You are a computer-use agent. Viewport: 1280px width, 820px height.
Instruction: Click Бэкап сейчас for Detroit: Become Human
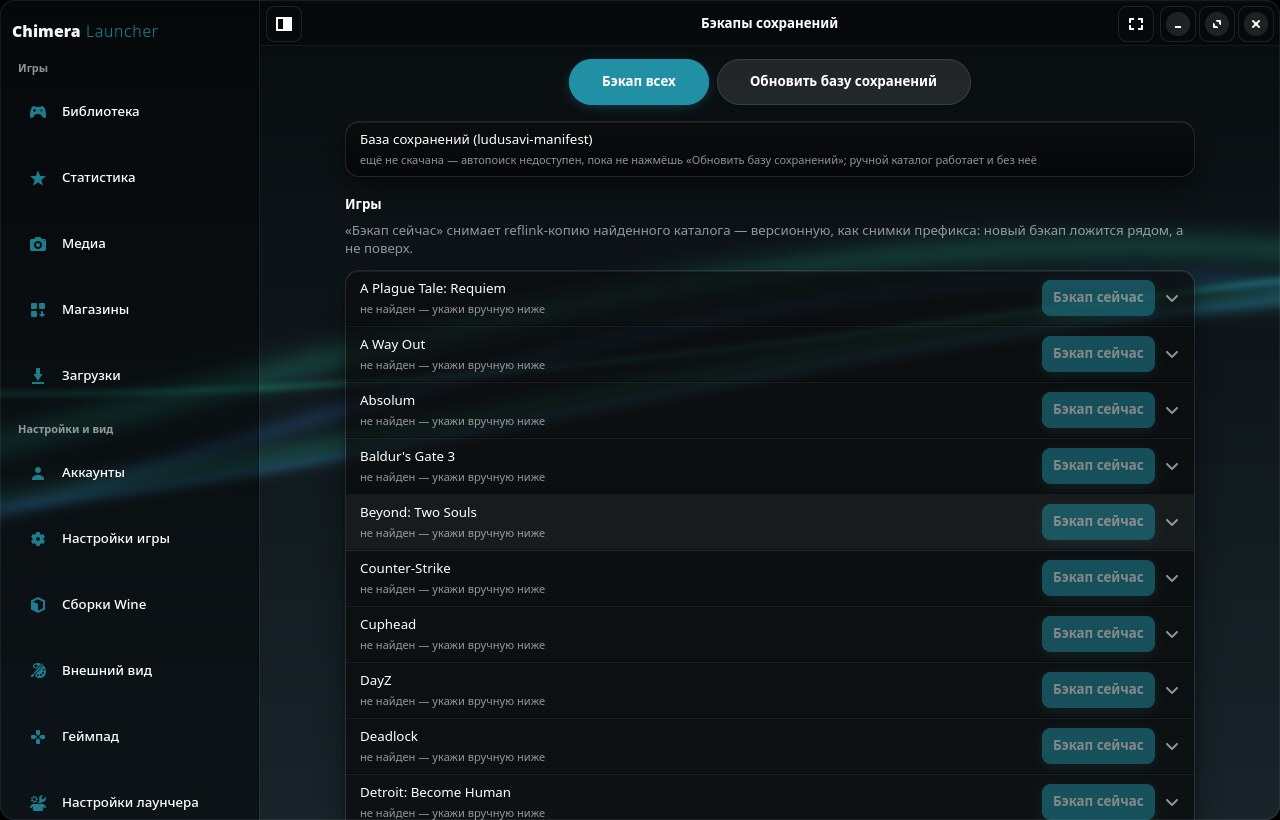pos(1098,802)
